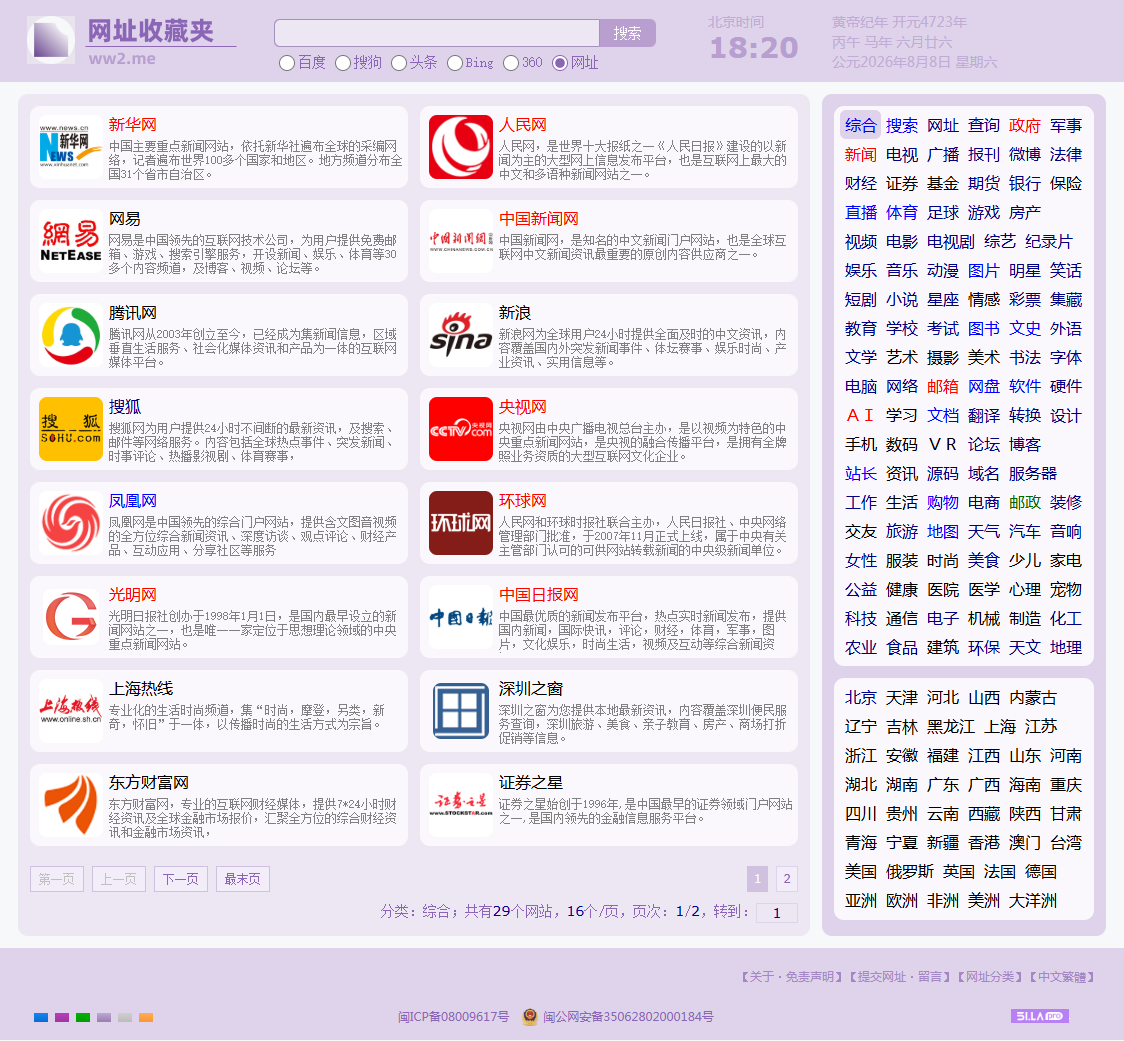Image resolution: width=1124 pixels, height=1041 pixels.
Task: Click the 网易 NetEase logo
Action: (70, 241)
